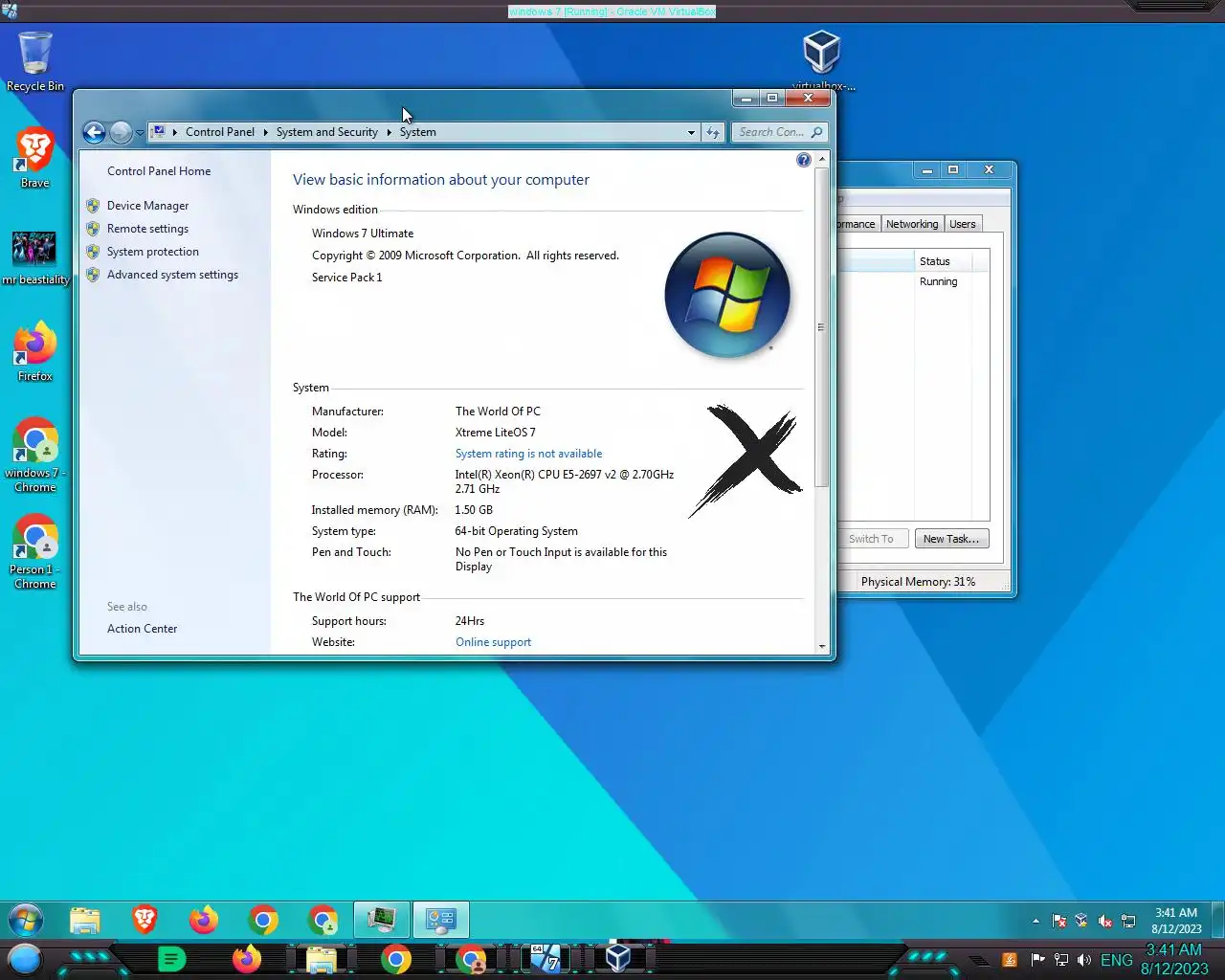The image size is (1225, 980).
Task: Open Advanced system settings
Action: tap(172, 275)
